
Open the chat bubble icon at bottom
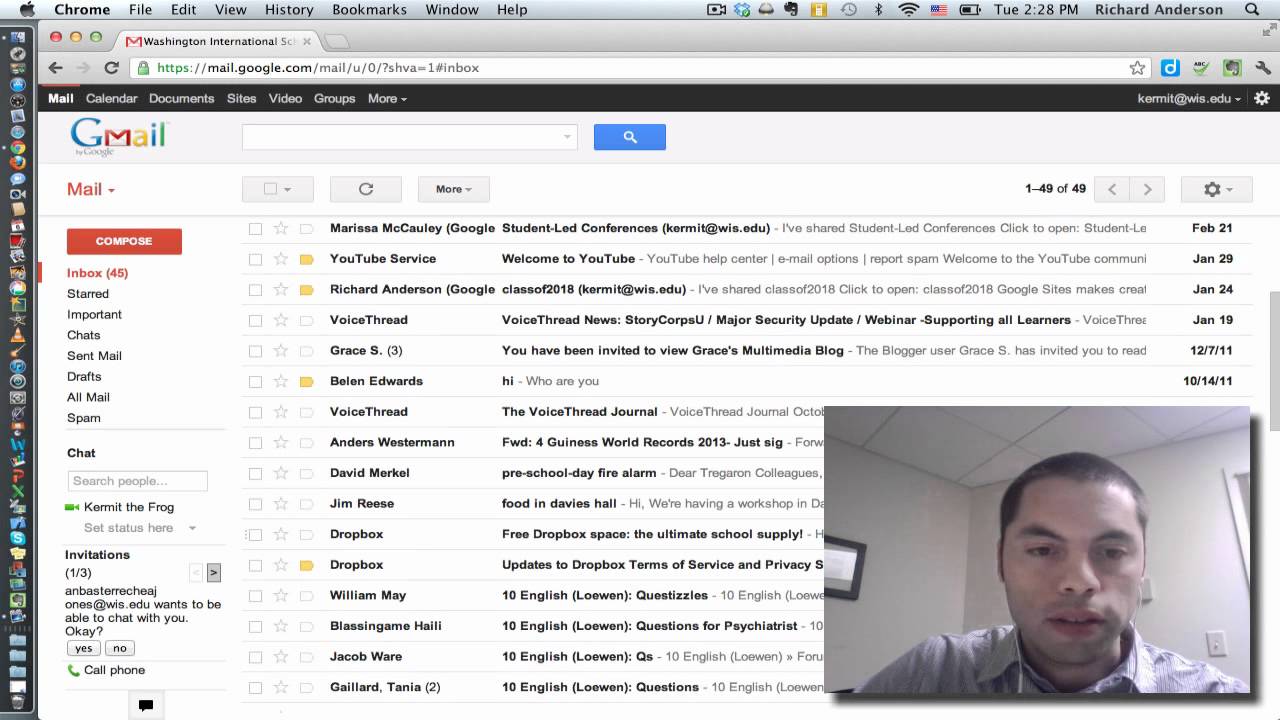pyautogui.click(x=146, y=705)
